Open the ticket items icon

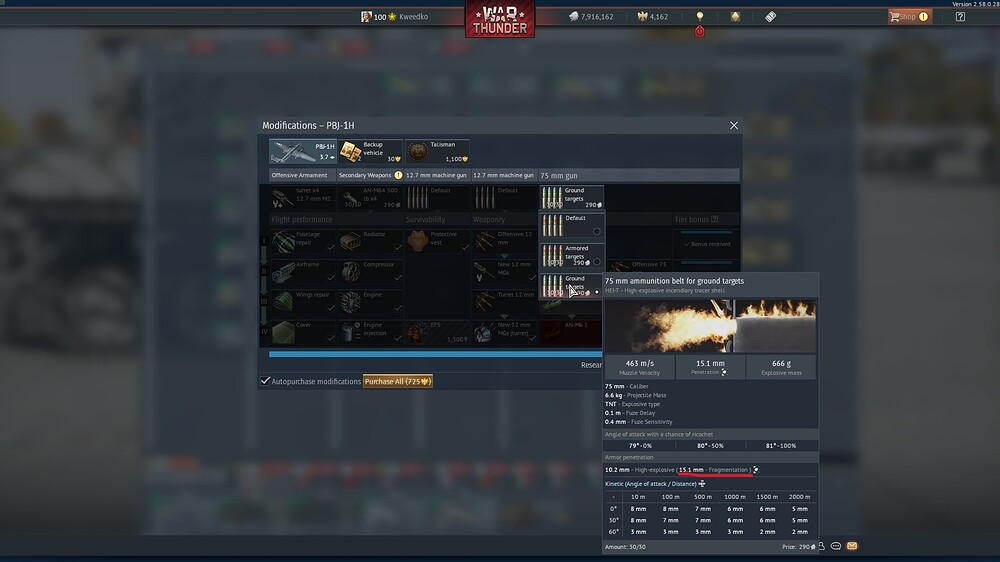point(770,17)
